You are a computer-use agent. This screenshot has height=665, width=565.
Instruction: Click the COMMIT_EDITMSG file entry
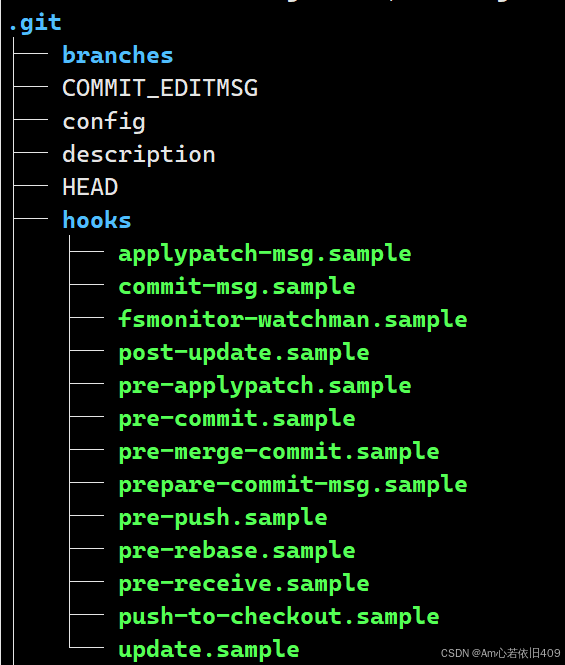[x=160, y=88]
